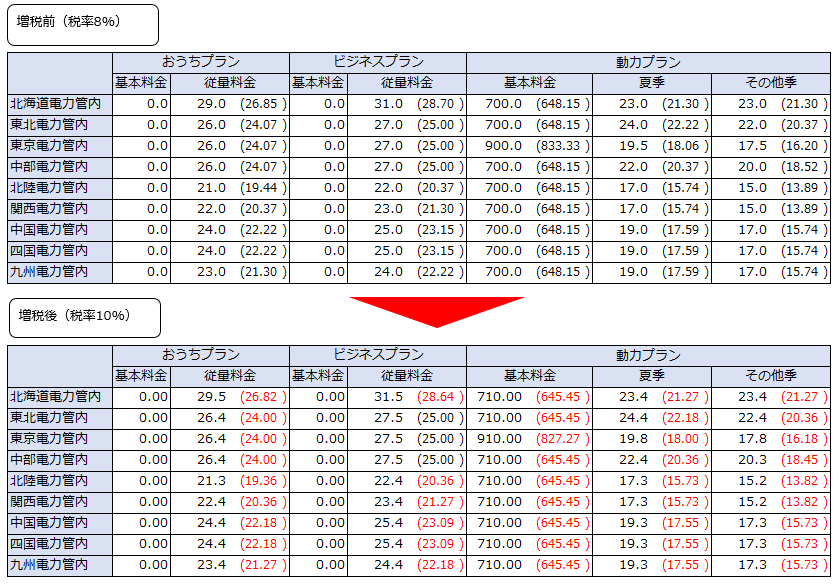This screenshot has width=839, height=586.
Task: Click the red '(19.36' value in Hokuriku's row
Action: 258,481
